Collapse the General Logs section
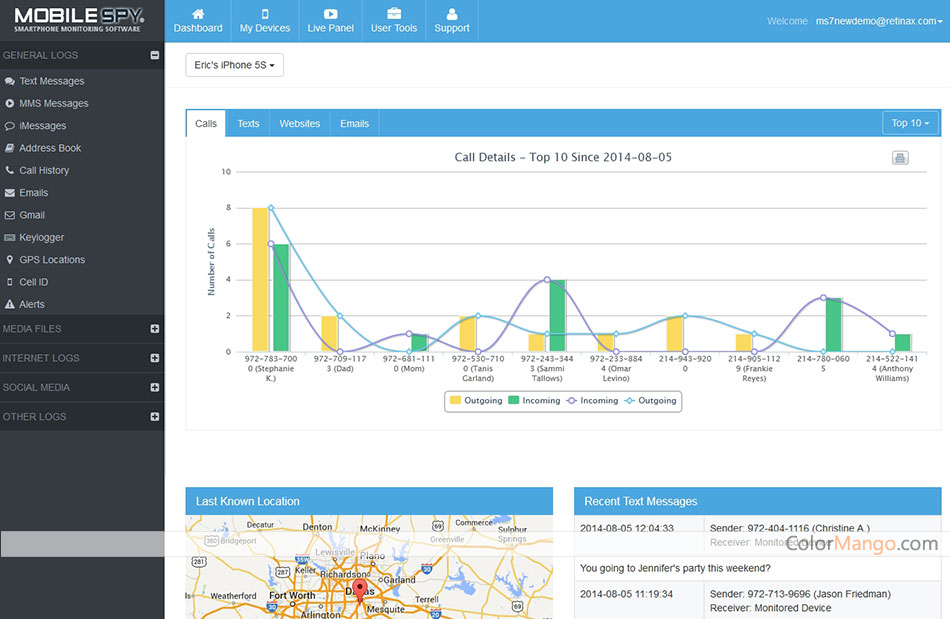The height and width of the screenshot is (619, 950). pos(154,55)
